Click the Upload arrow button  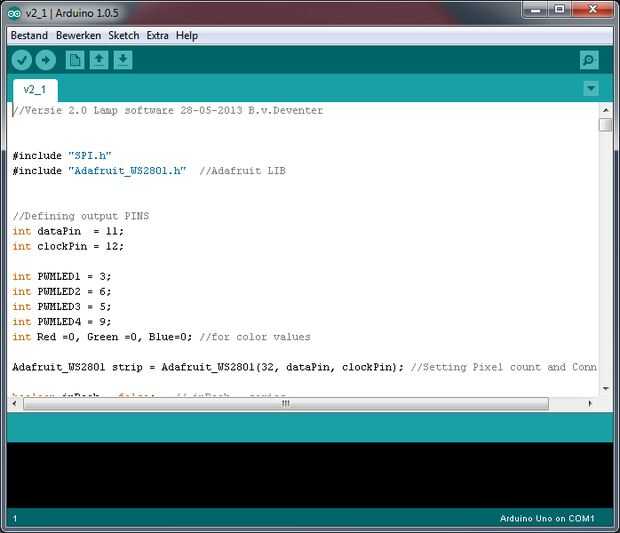[45, 60]
